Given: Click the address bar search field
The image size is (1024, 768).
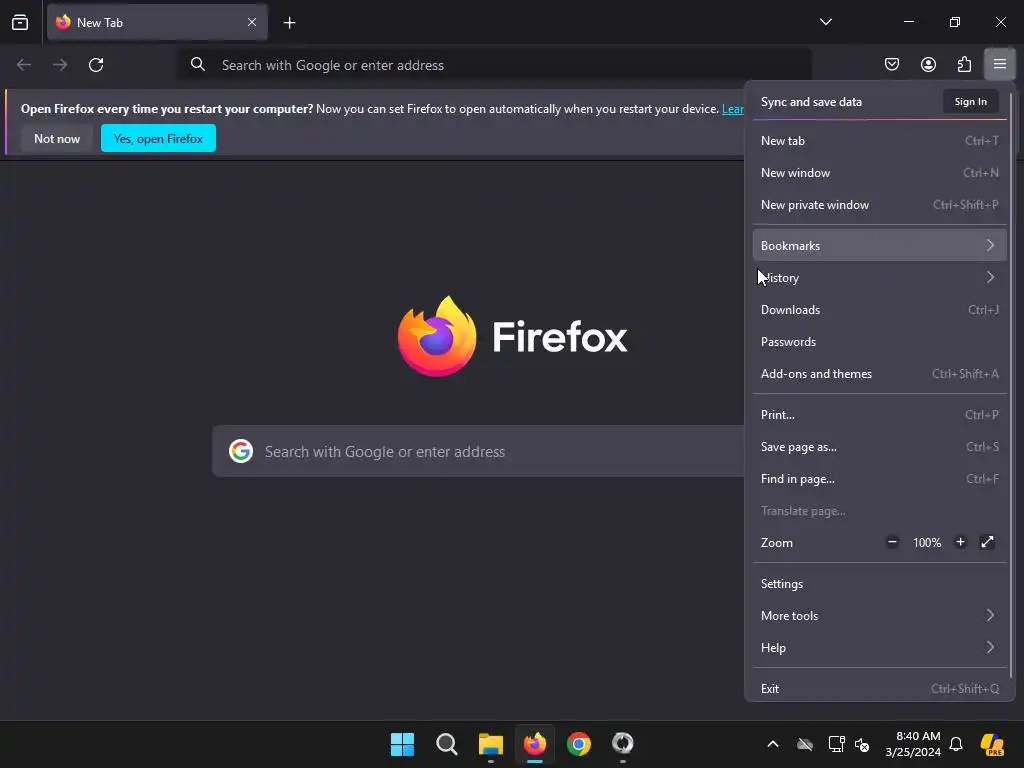Looking at the screenshot, I should coord(494,65).
